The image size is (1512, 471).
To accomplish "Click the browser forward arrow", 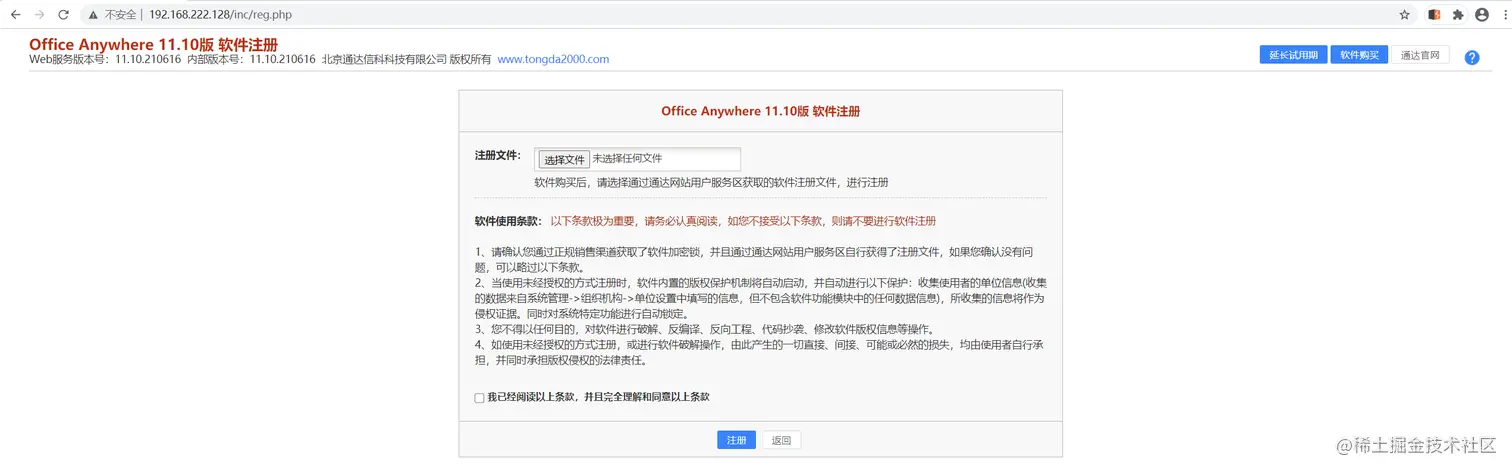I will [39, 15].
